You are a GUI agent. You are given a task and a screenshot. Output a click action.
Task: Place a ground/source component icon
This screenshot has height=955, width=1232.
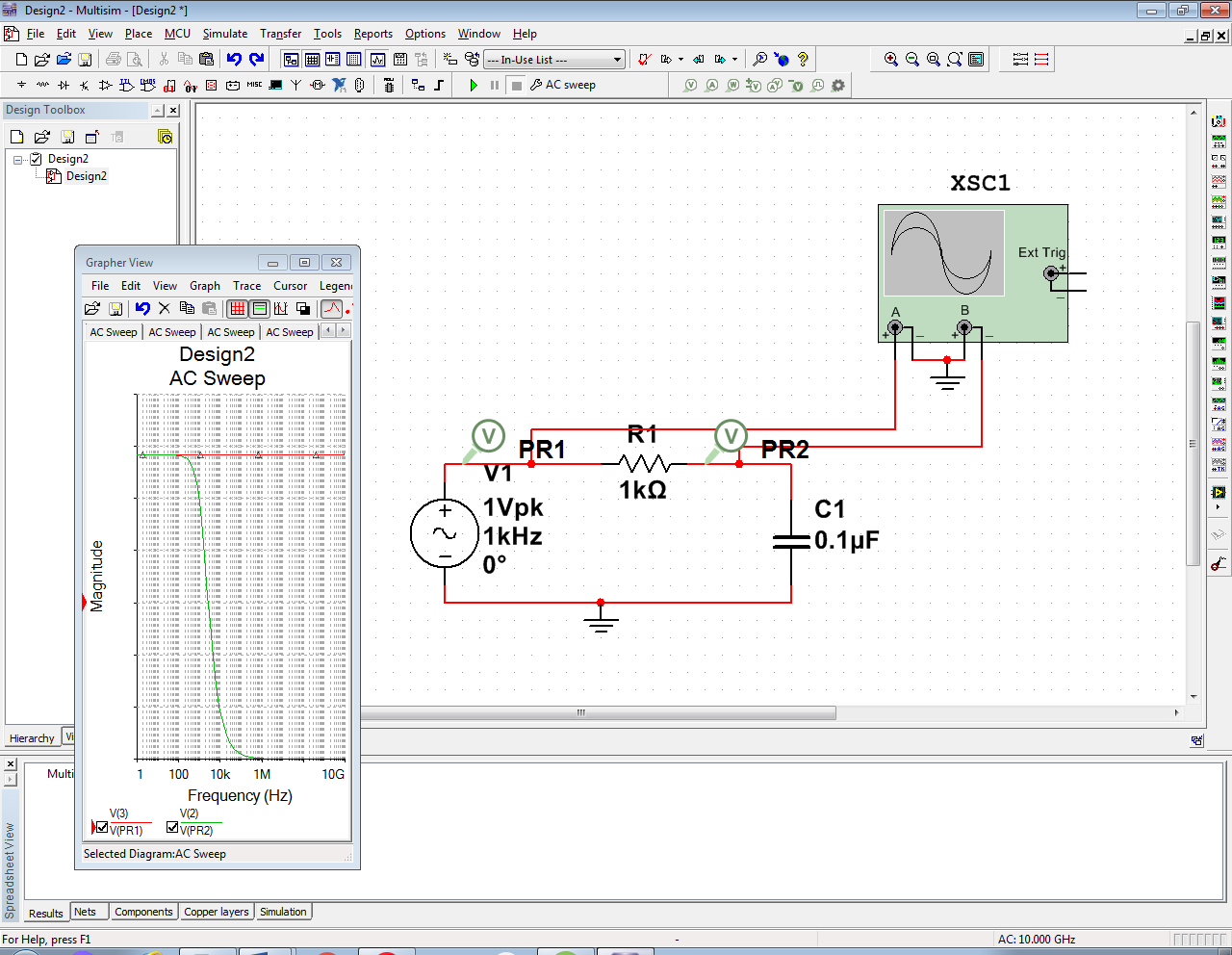coord(21,85)
